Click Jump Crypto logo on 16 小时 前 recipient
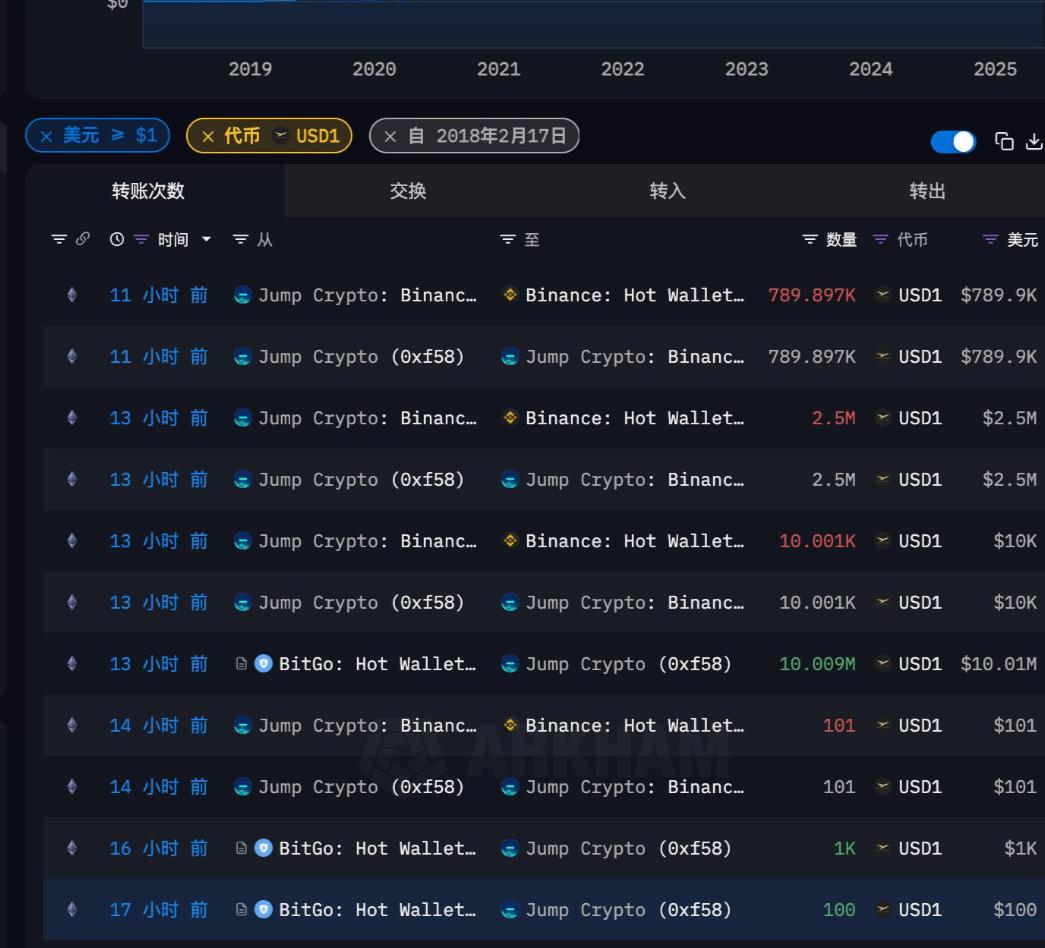This screenshot has width=1045, height=948. (x=510, y=849)
